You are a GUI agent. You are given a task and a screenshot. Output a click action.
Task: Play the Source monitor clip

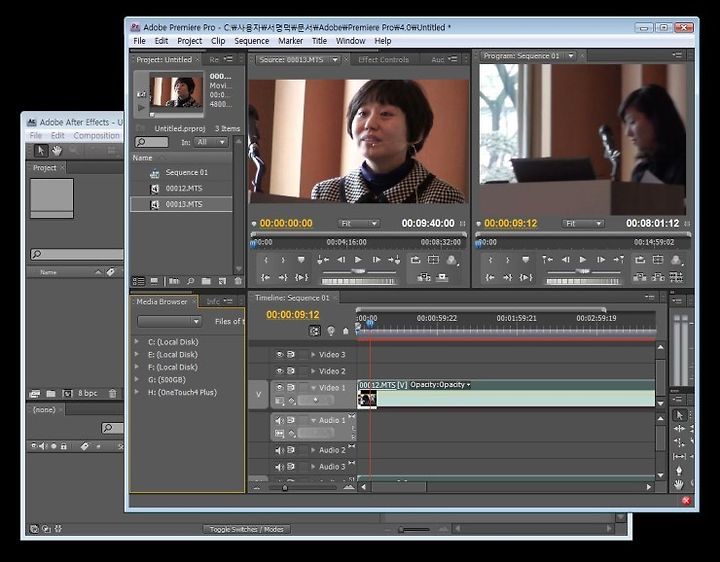(358, 260)
